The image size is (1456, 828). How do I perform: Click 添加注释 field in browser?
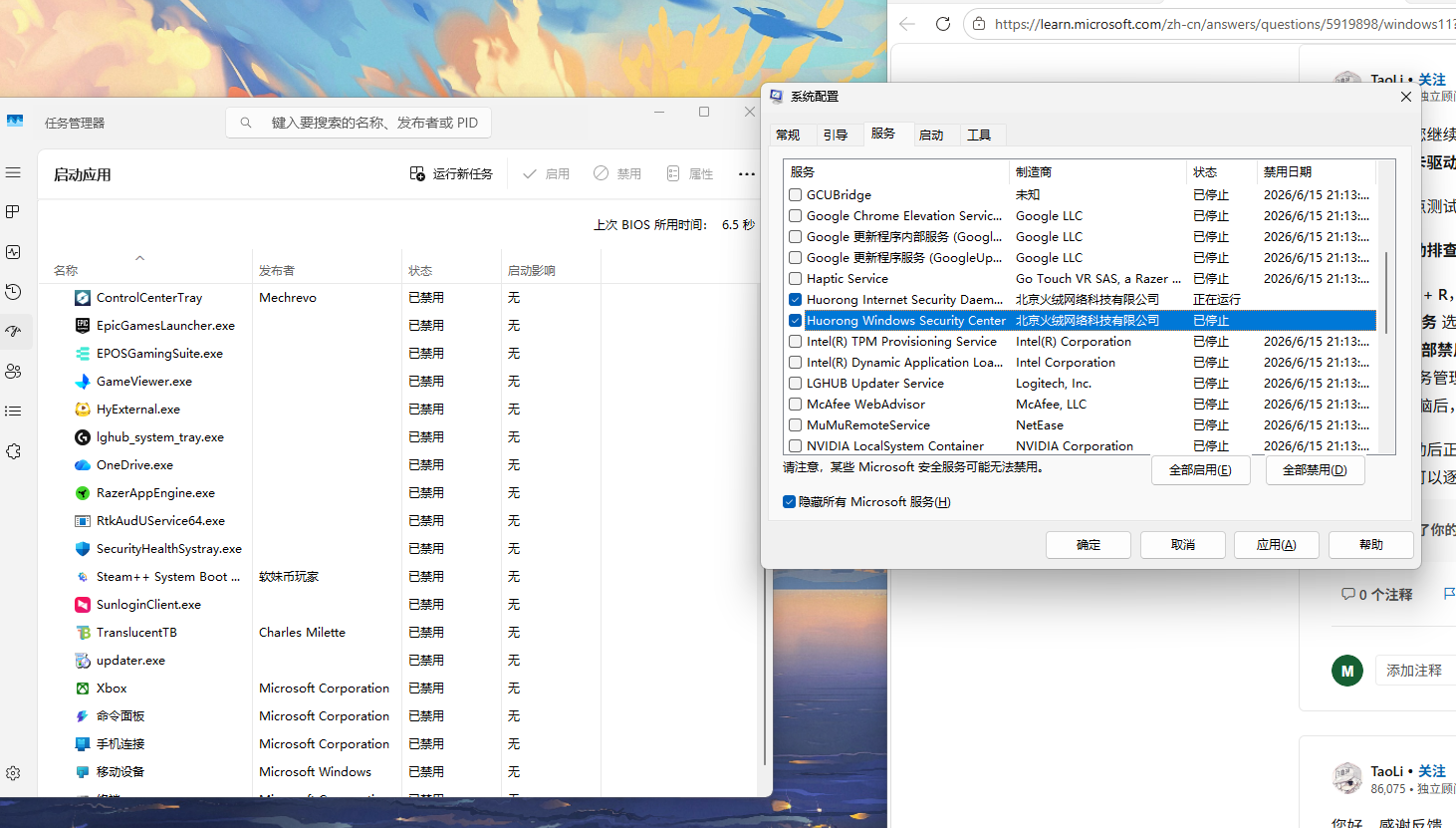(1414, 671)
